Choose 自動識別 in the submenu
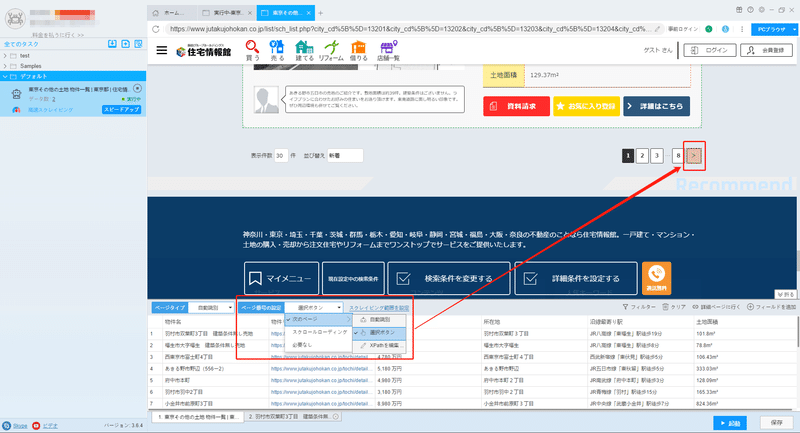The image size is (800, 433). [x=380, y=320]
